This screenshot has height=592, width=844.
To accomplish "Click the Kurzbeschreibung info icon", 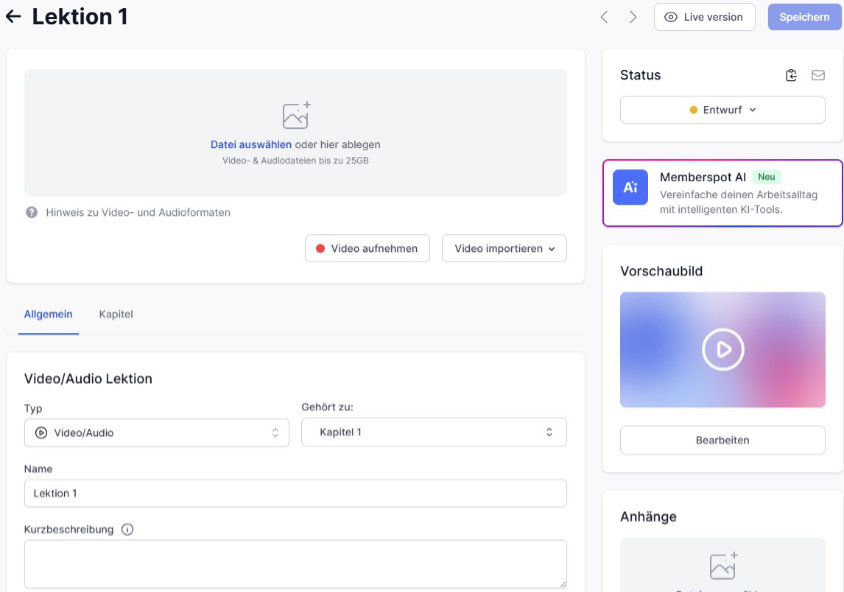I will (127, 530).
